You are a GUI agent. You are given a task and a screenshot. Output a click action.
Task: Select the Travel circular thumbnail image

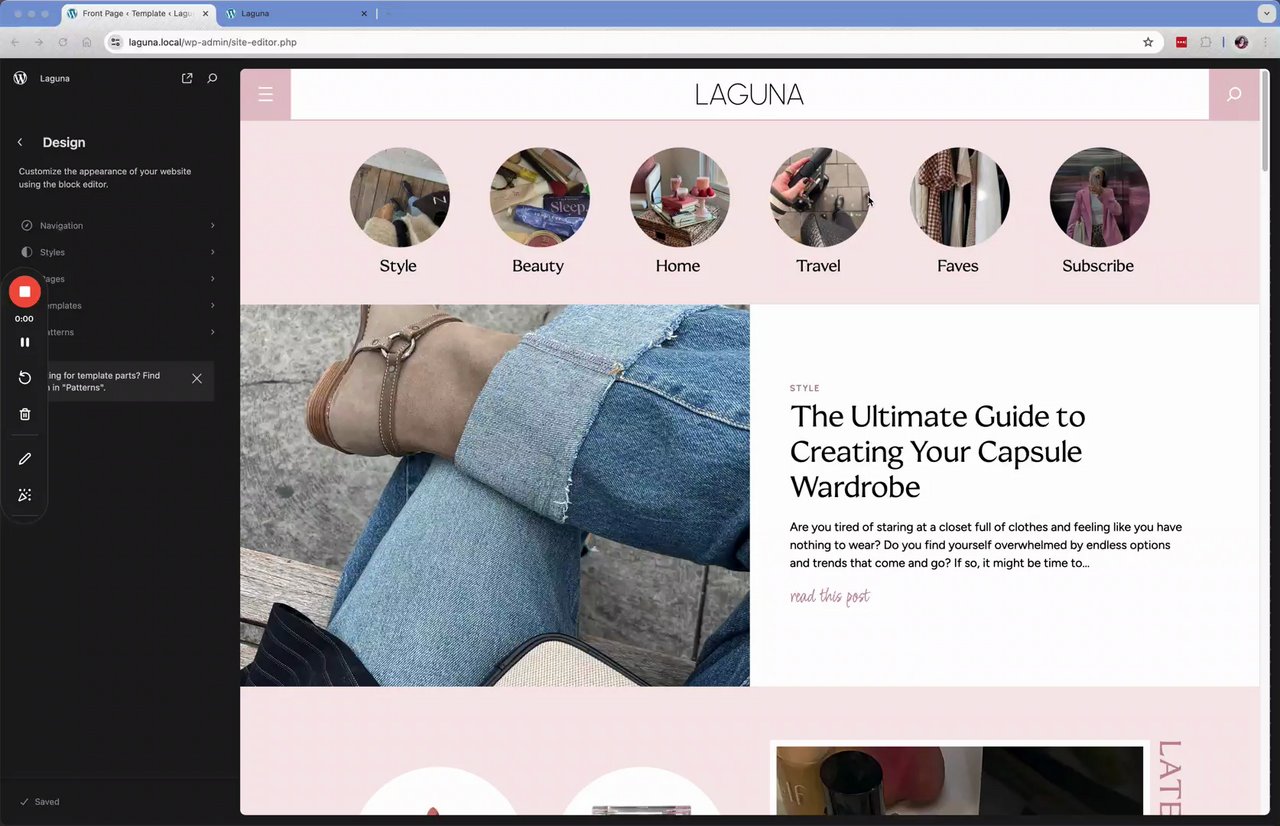(819, 197)
